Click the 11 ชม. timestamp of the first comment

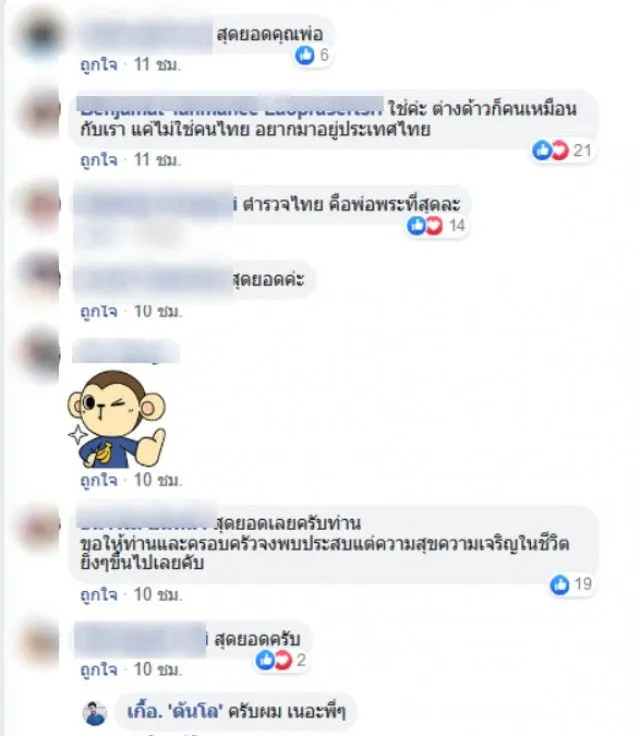pyautogui.click(x=157, y=64)
